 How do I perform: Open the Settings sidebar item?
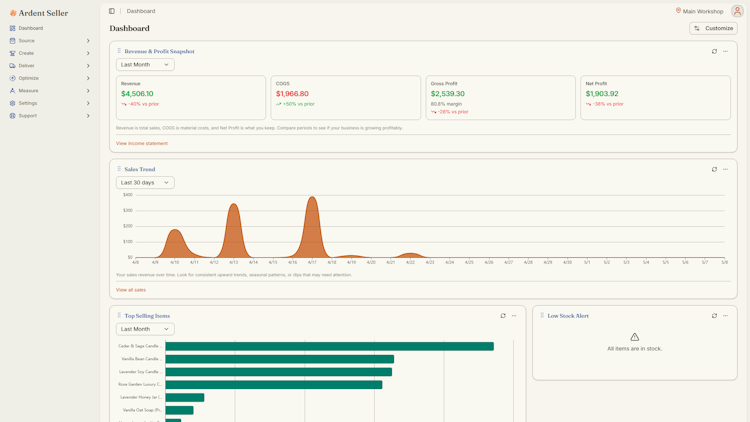tap(49, 103)
